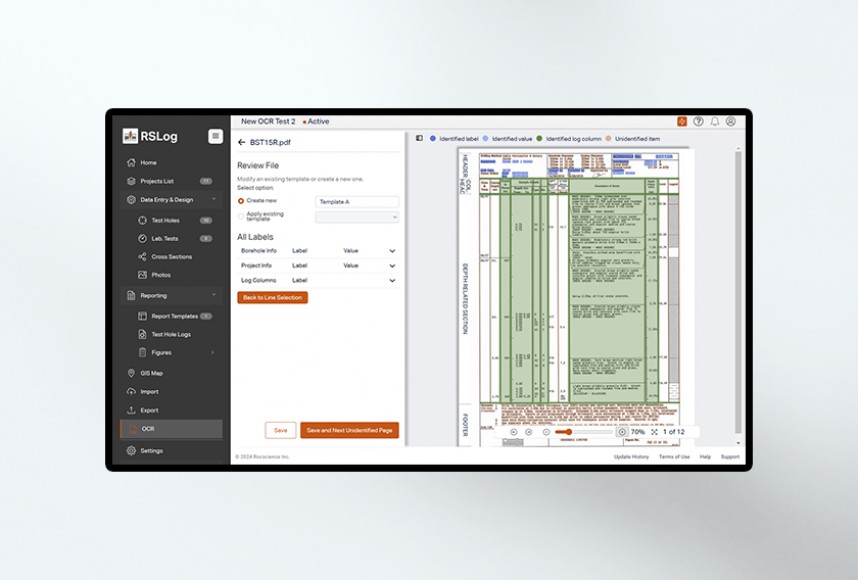The width and height of the screenshot is (858, 580).
Task: Click Save and Next Unidentified Page
Action: (x=349, y=430)
